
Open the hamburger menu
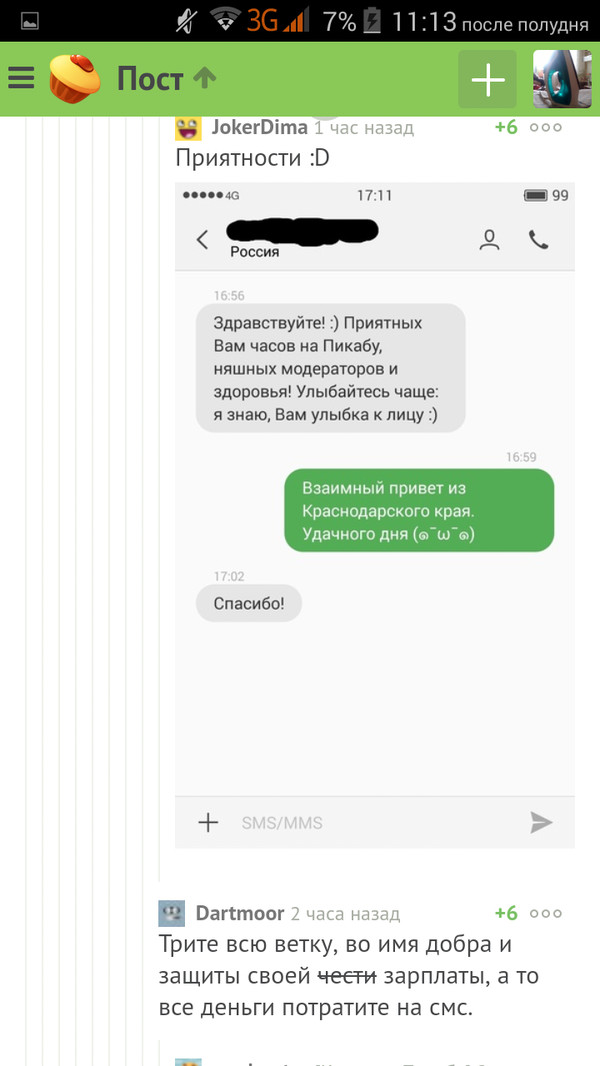point(21,78)
